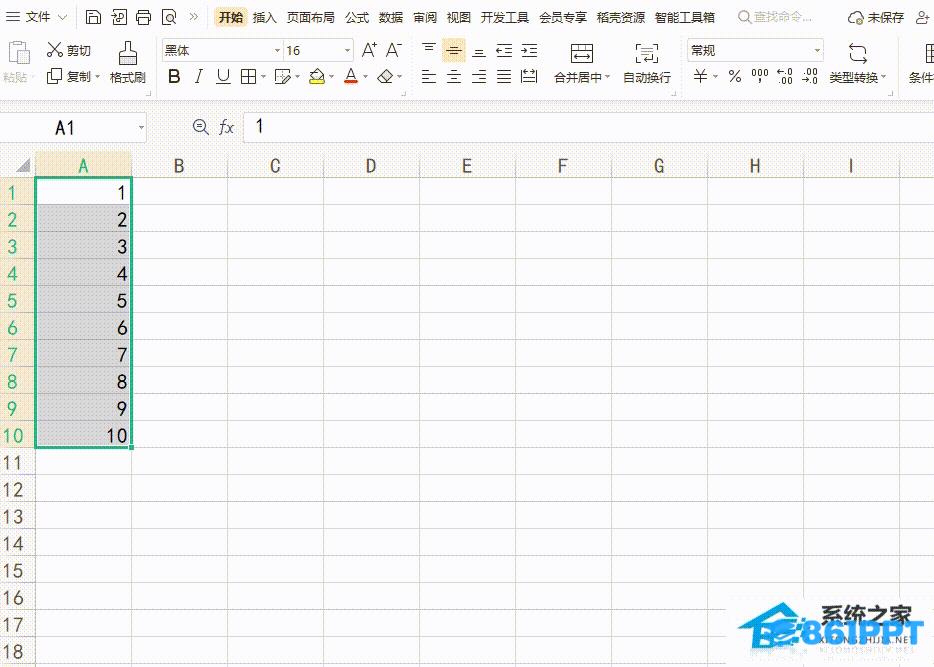The width and height of the screenshot is (934, 667).
Task: Click the fx insert function button
Action: click(x=226, y=127)
